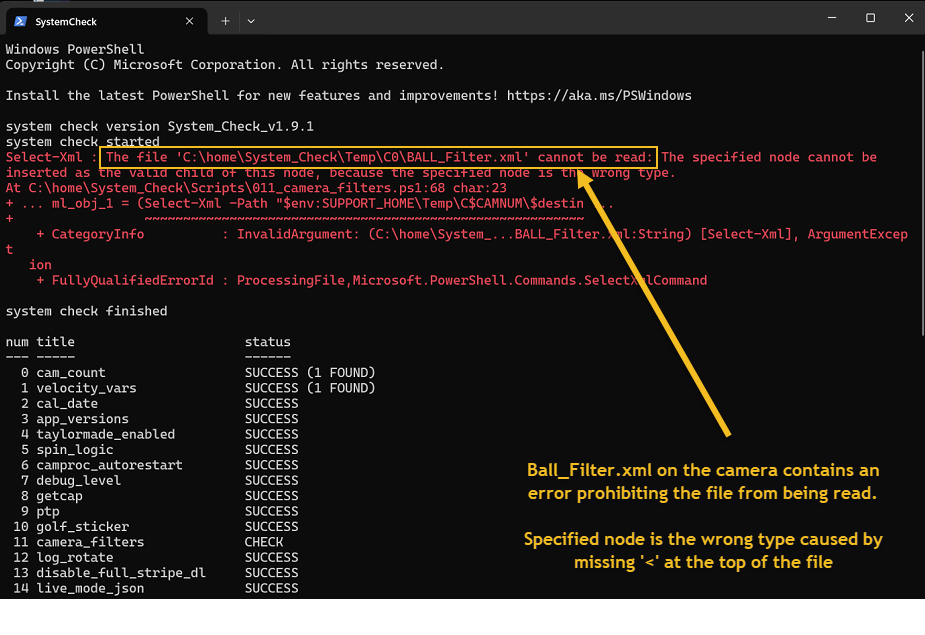The image size is (925, 635).
Task: Click 'log_rotate' row title
Action: coord(75,558)
